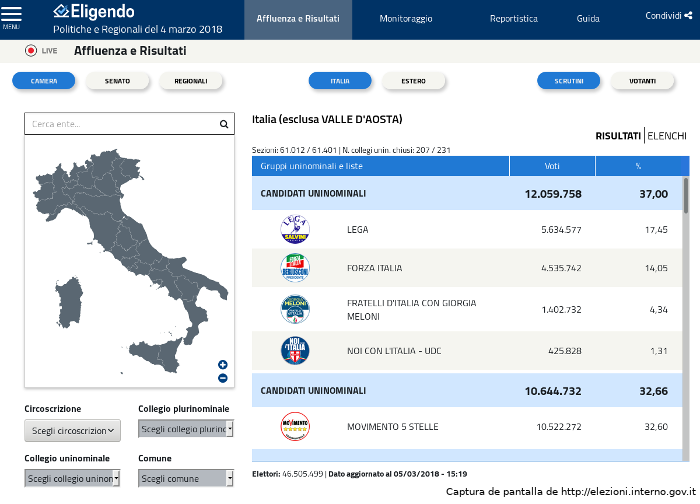Click the 17,45 percentage value

pyautogui.click(x=656, y=229)
